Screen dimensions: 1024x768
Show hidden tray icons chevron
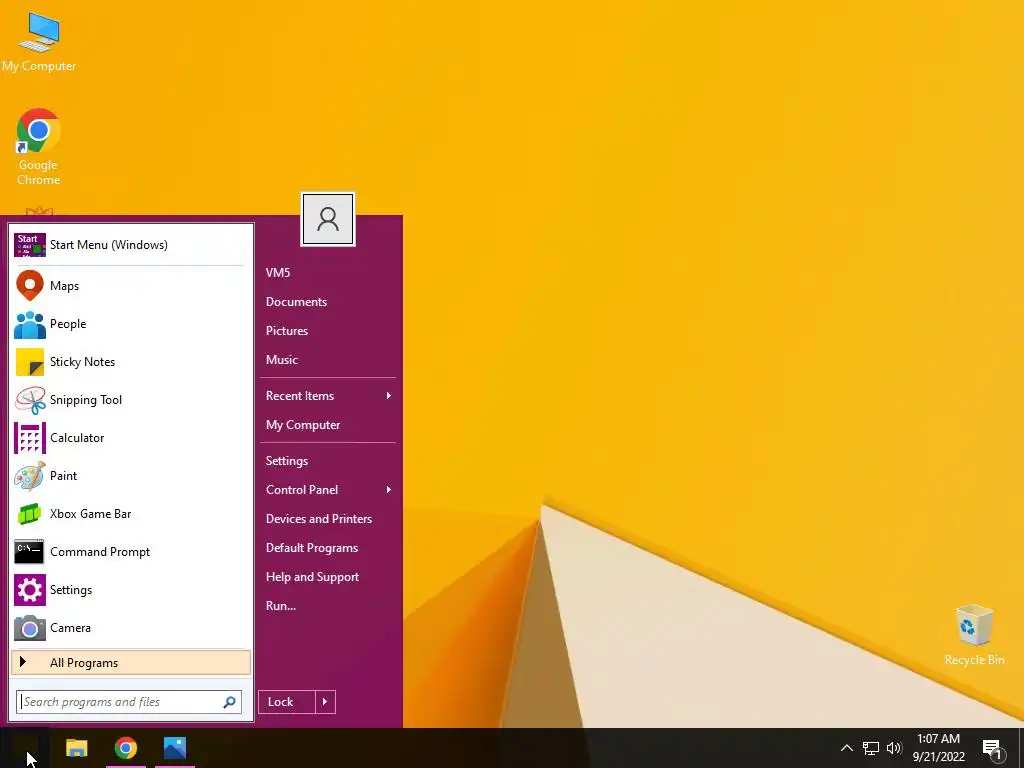846,748
